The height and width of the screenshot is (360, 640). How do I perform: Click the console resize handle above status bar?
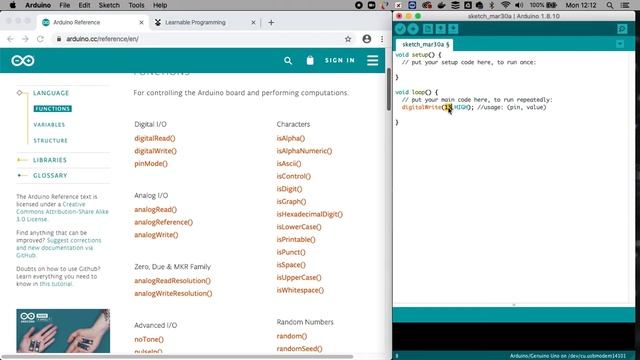click(x=514, y=305)
